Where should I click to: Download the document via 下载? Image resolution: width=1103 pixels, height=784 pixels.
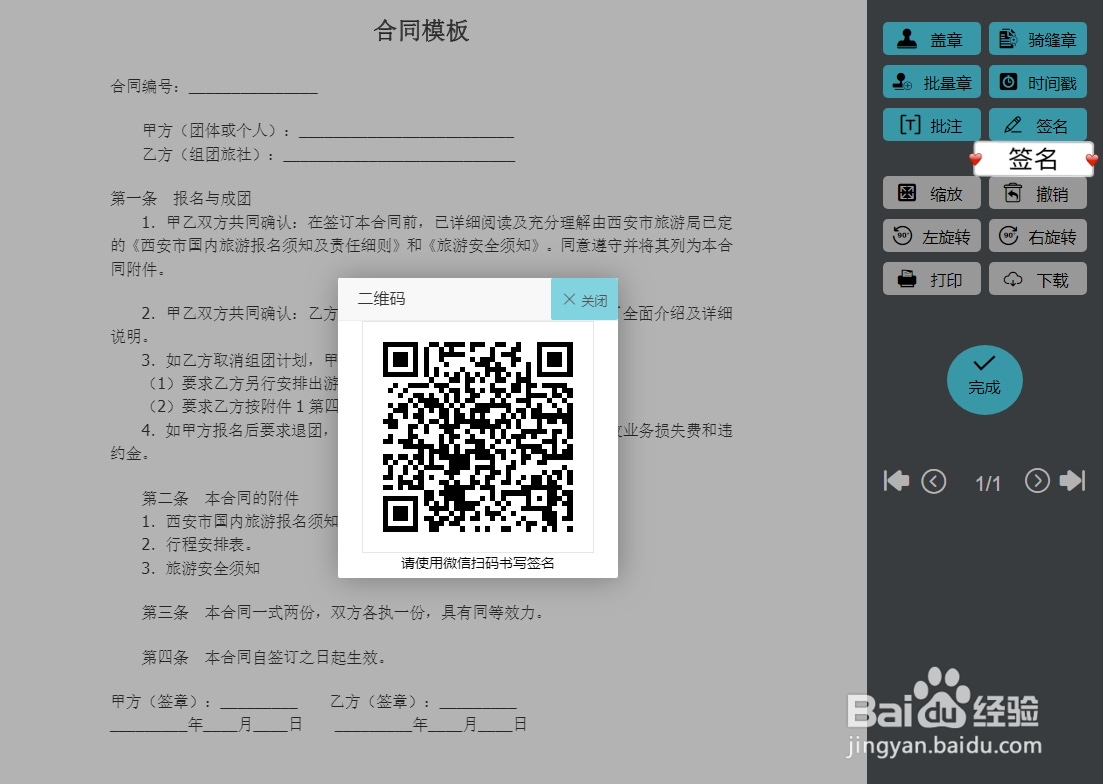click(x=1038, y=279)
